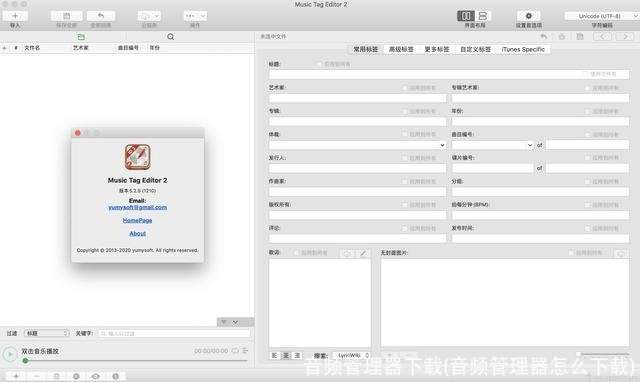Select the 更多标签 tab

(437, 49)
